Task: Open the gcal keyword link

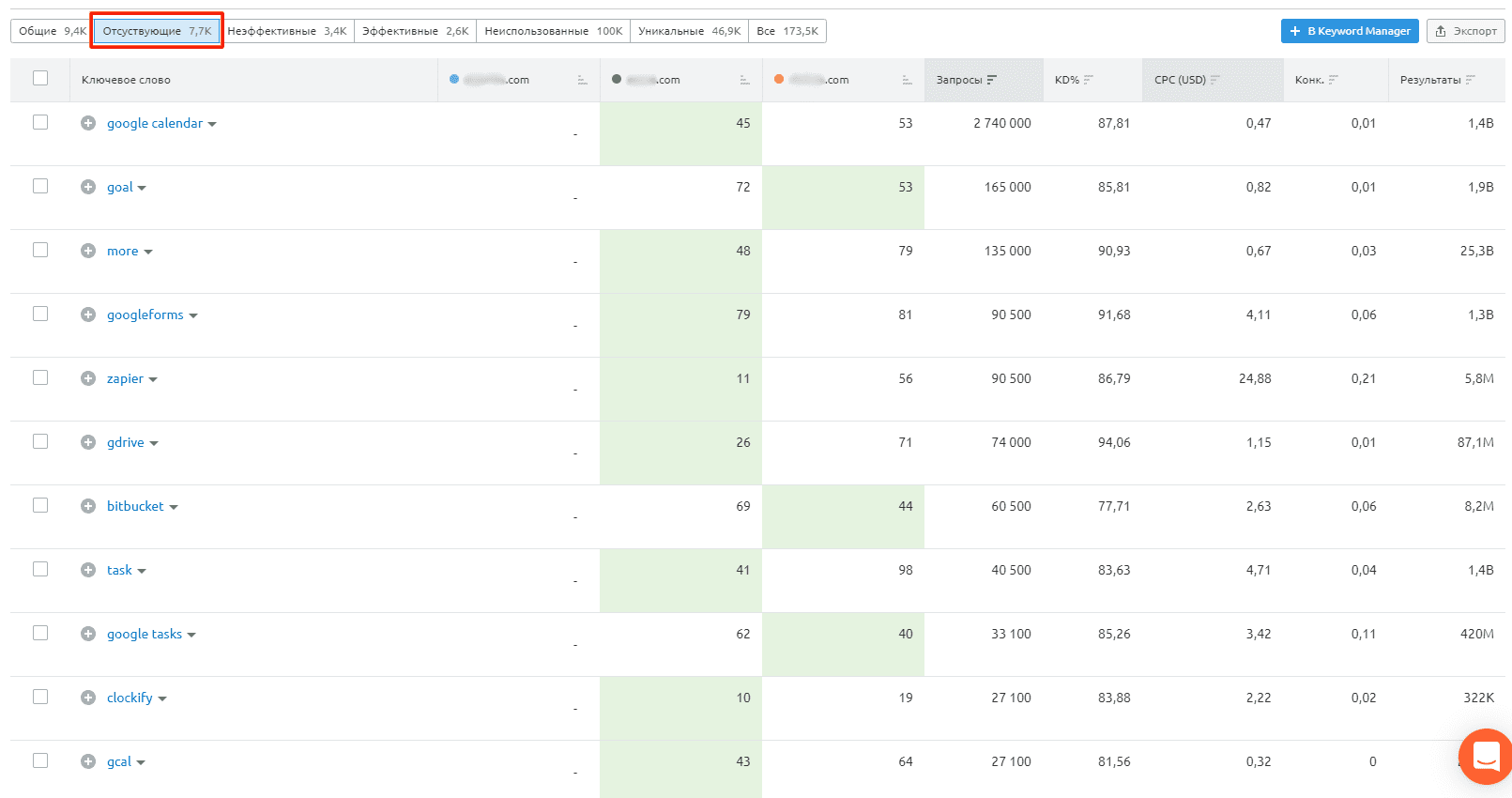Action: pos(119,761)
